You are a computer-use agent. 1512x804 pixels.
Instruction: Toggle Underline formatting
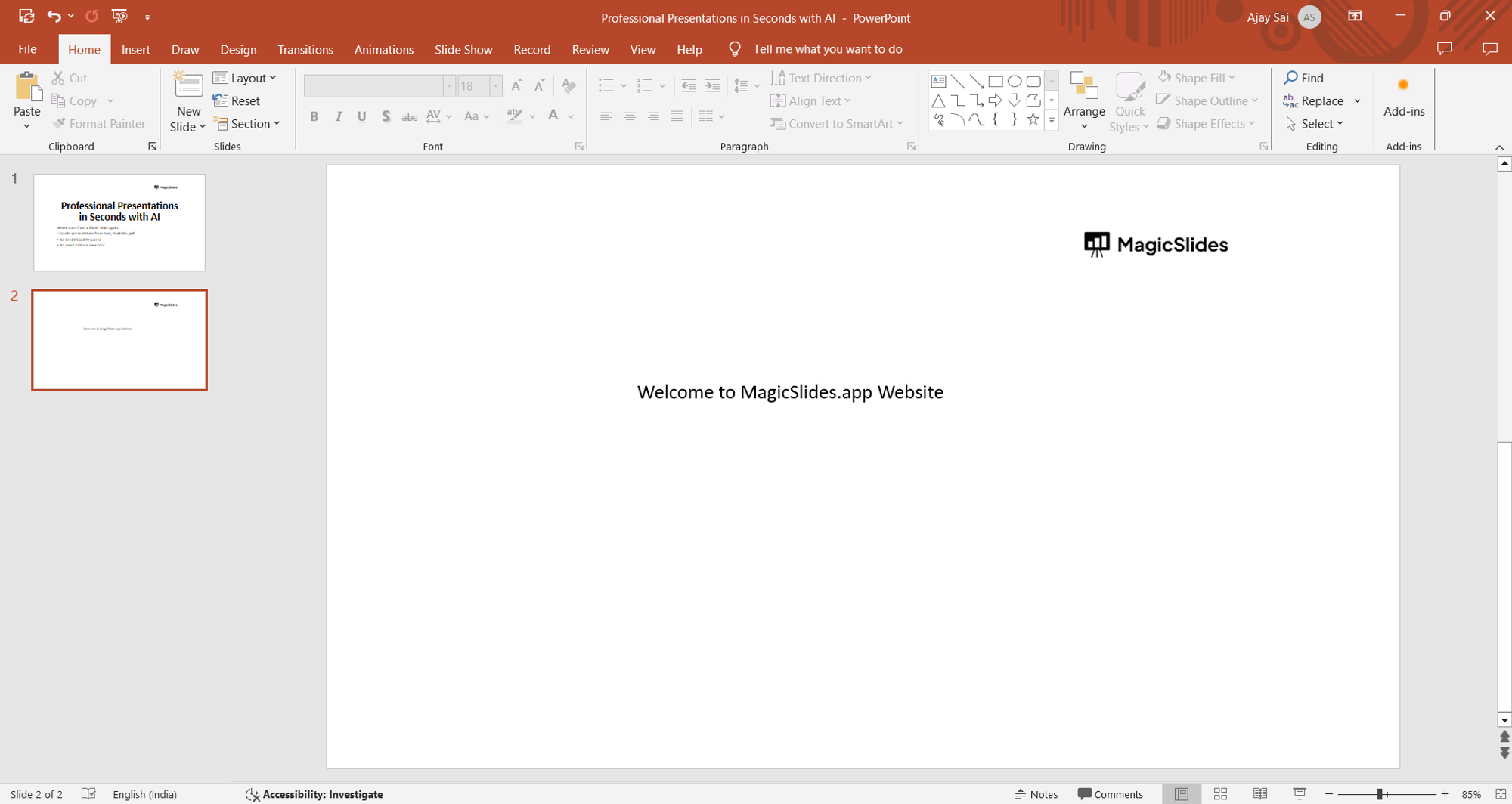(362, 116)
